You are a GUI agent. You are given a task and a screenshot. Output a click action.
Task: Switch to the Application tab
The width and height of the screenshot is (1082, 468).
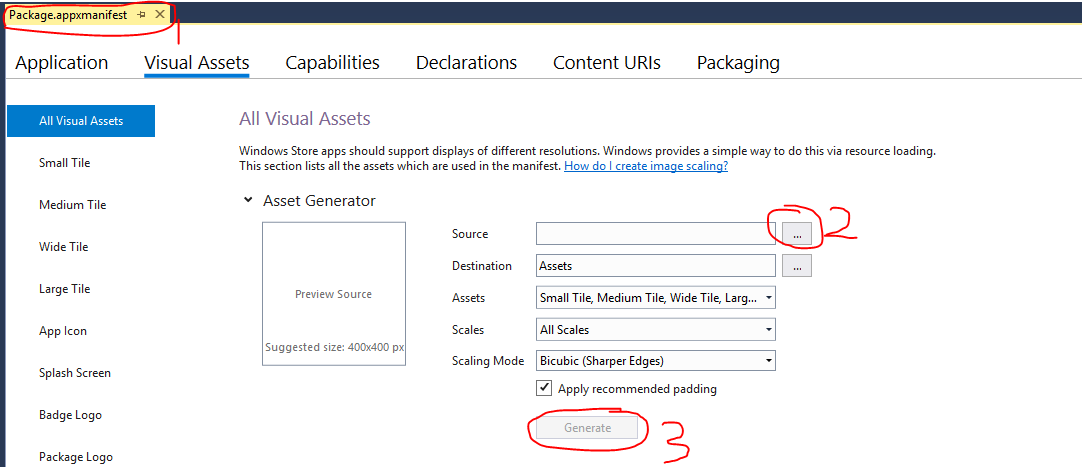pos(62,63)
